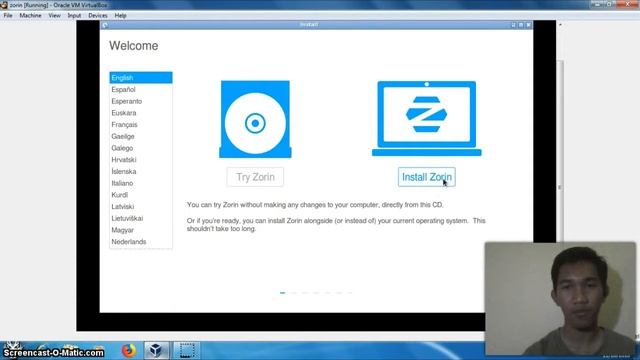Select Hrvatski language
640x360 pixels.
141,160
